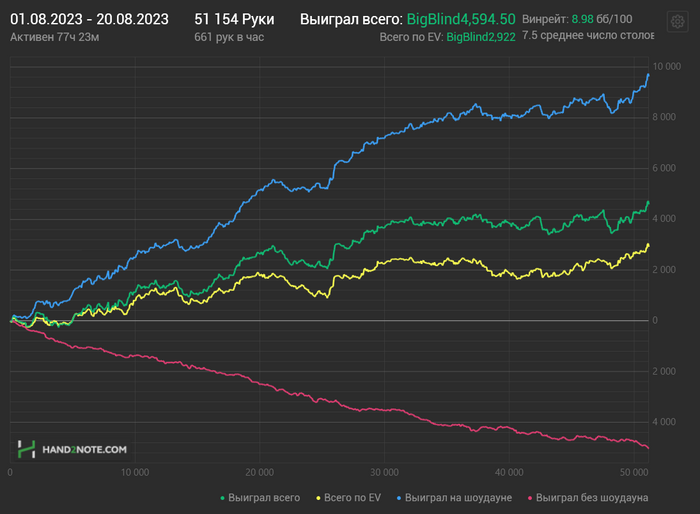Click the '40 000' x-axis label
The width and height of the screenshot is (700, 514).
click(509, 472)
